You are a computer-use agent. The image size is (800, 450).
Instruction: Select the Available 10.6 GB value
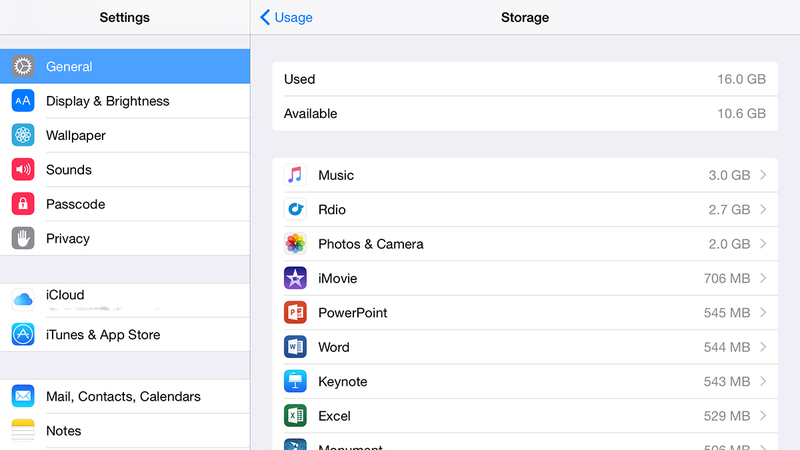coord(741,113)
